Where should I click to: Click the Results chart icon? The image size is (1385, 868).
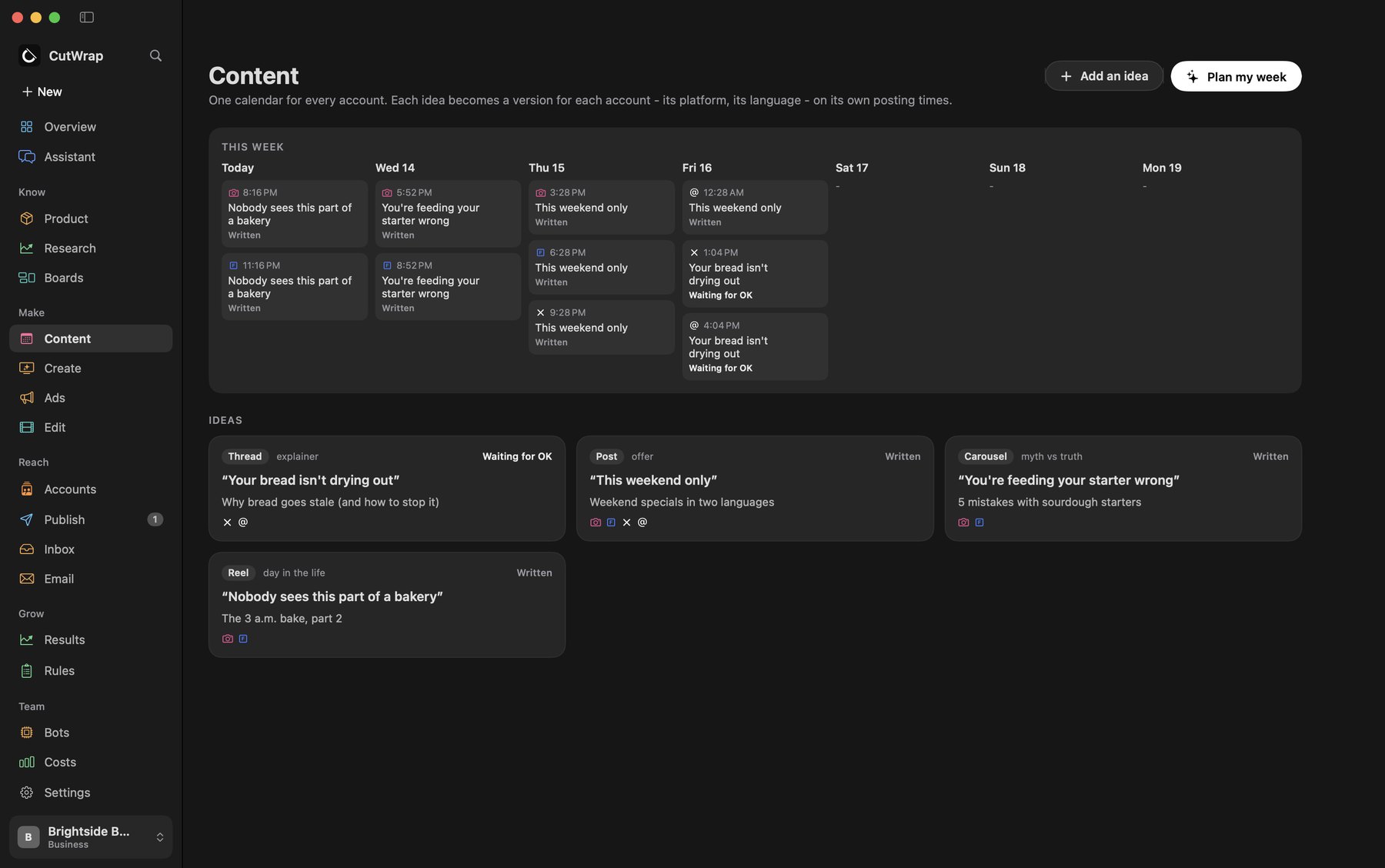27,640
